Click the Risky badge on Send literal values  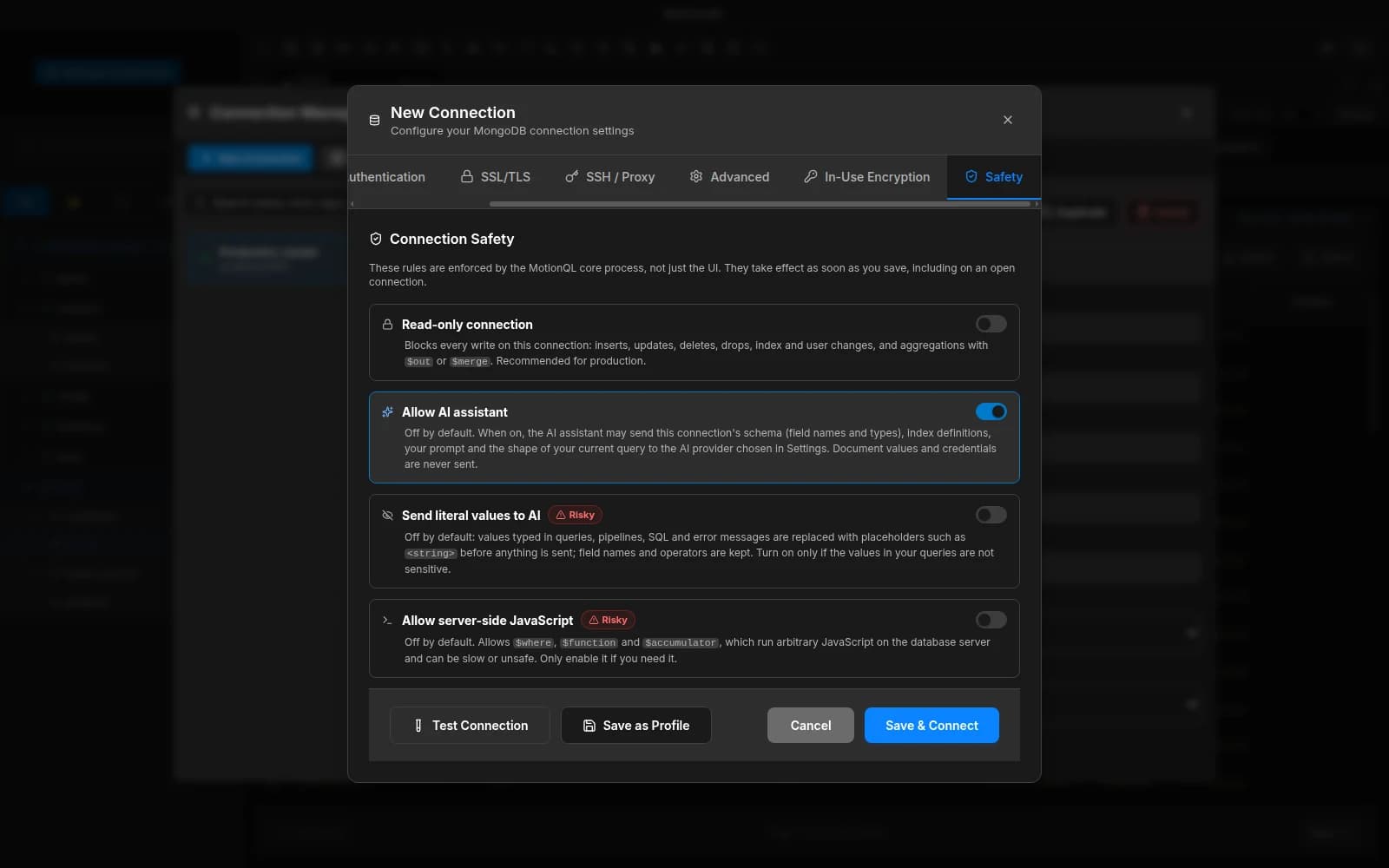click(x=575, y=516)
